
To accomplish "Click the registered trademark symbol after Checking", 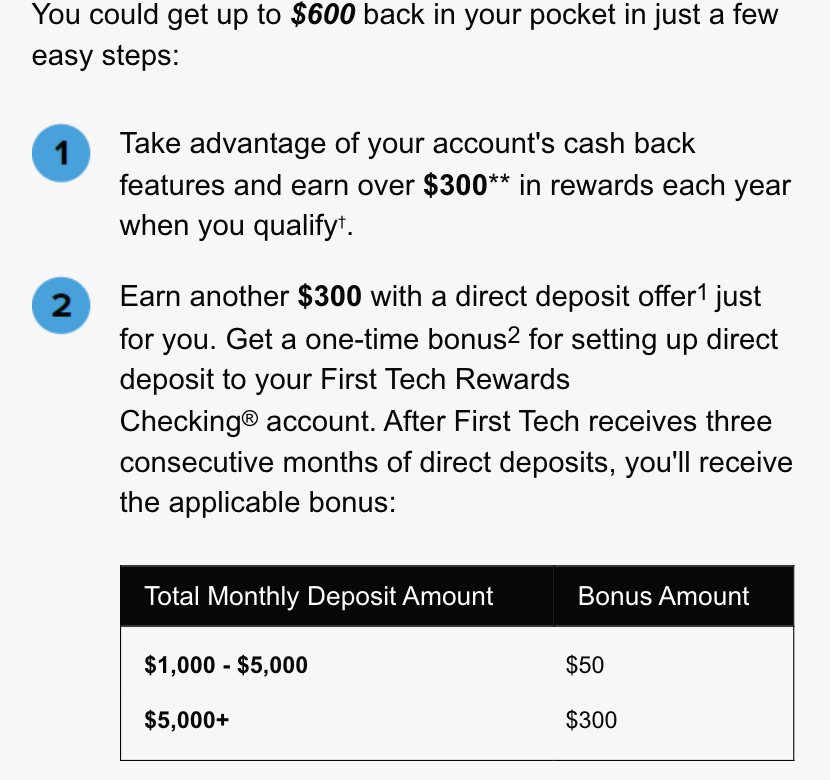I will click(x=250, y=419).
